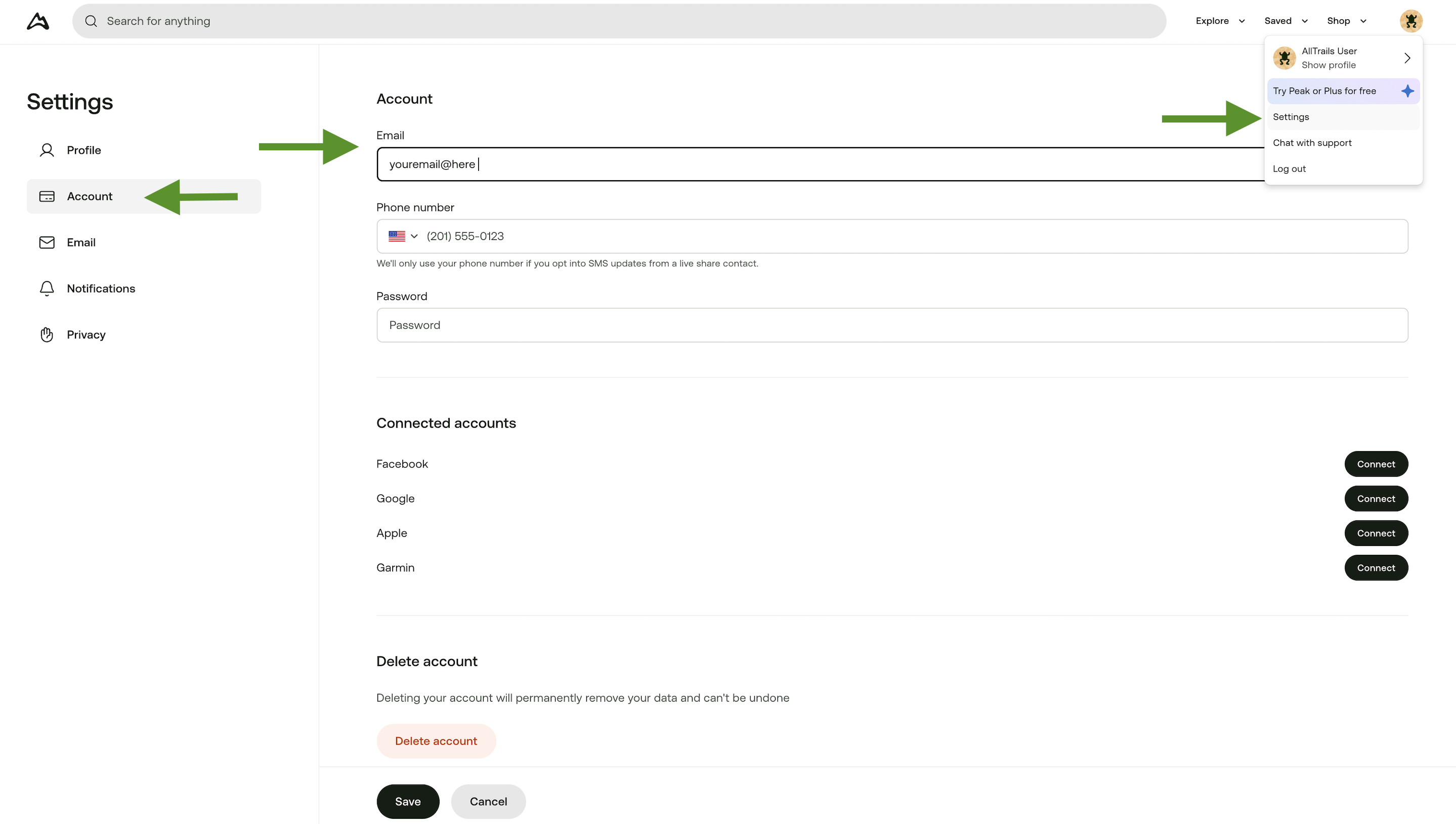The height and width of the screenshot is (824, 1456).
Task: Click the phone number input field
Action: pyautogui.click(x=892, y=236)
